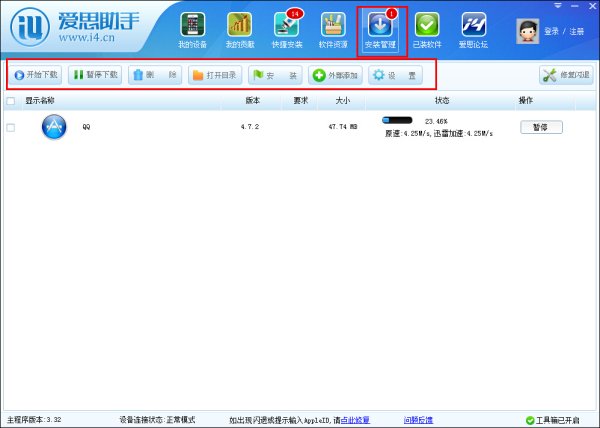Click 打开目录 open folder button

click(x=215, y=75)
